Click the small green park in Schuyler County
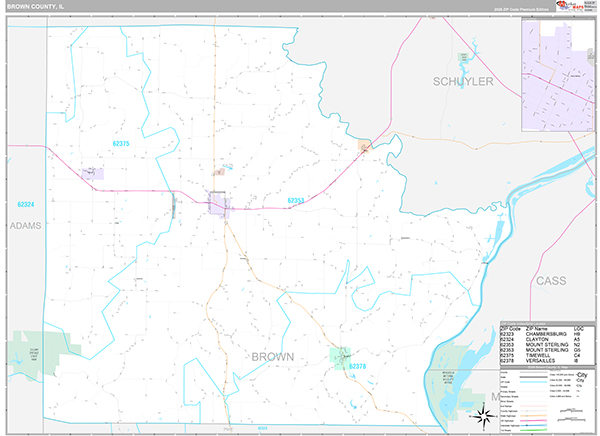600x436 pixels. (463, 57)
